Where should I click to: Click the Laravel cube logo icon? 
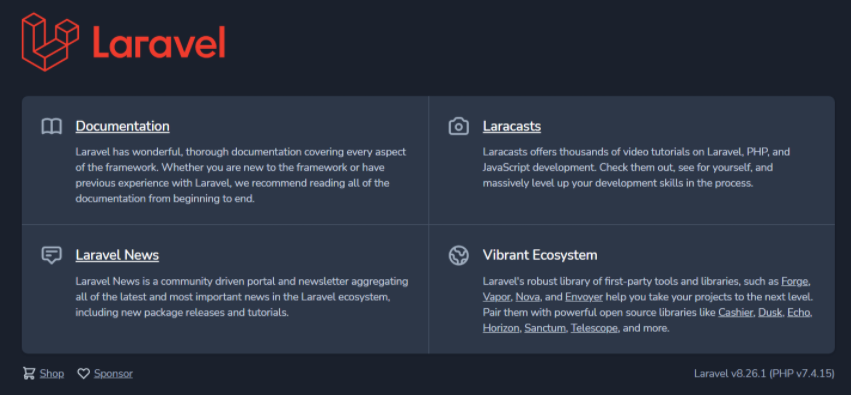(50, 42)
